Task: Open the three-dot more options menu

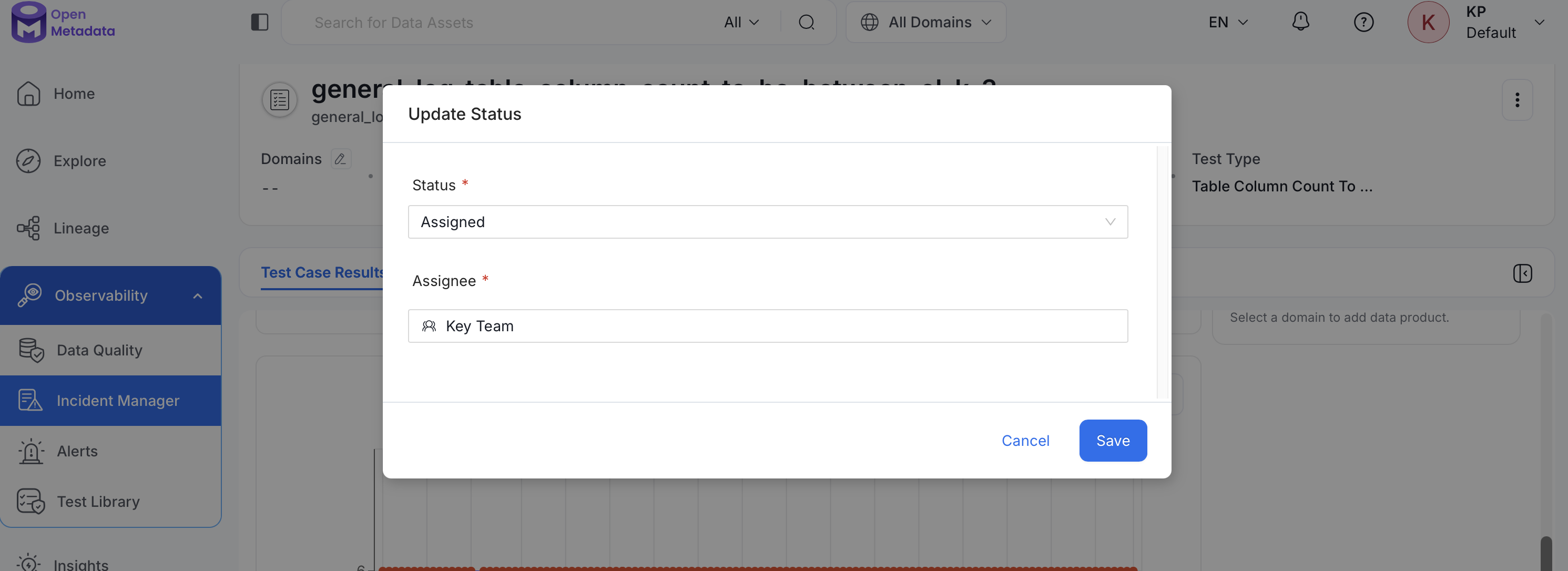Action: (1517, 100)
